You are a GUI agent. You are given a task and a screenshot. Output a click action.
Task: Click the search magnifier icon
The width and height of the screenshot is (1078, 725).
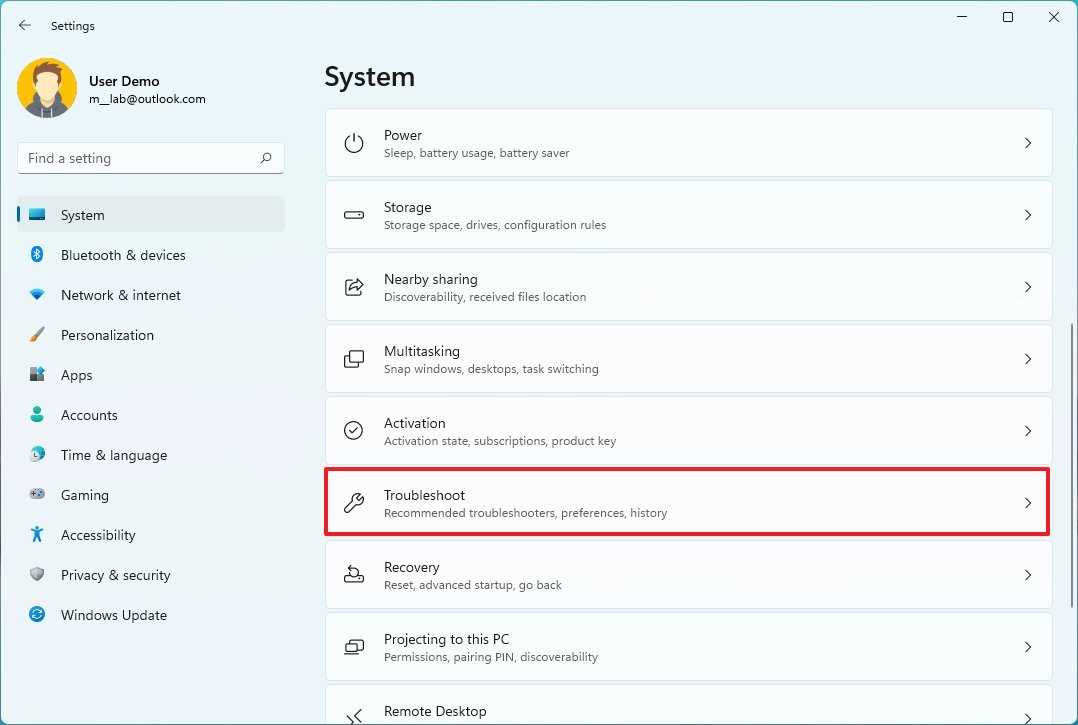pos(266,158)
